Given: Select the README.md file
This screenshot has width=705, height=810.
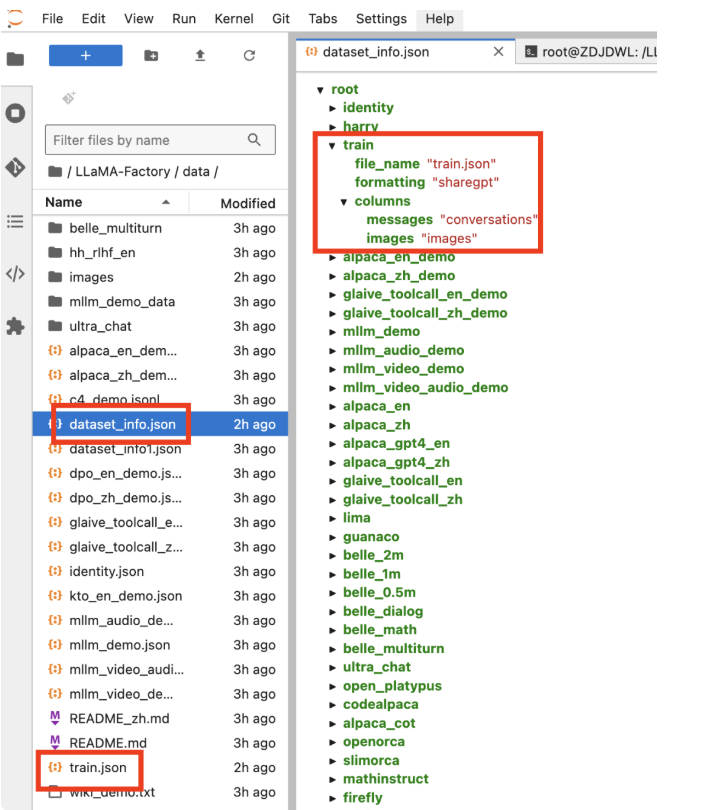Looking at the screenshot, I should click(161, 743).
